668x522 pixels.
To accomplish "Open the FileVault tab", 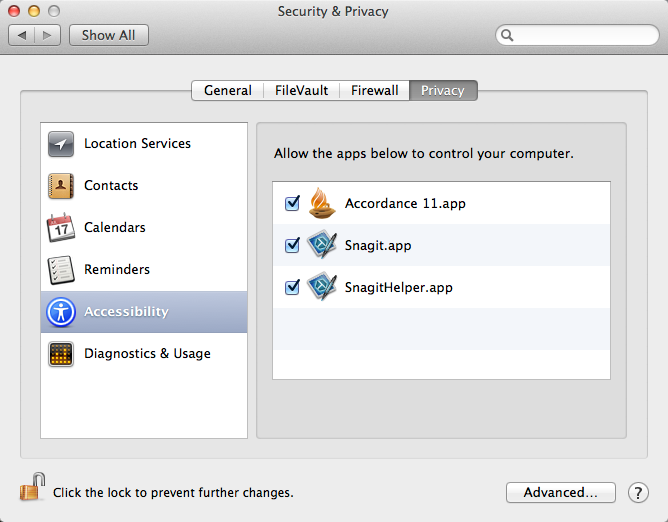I will click(x=301, y=90).
